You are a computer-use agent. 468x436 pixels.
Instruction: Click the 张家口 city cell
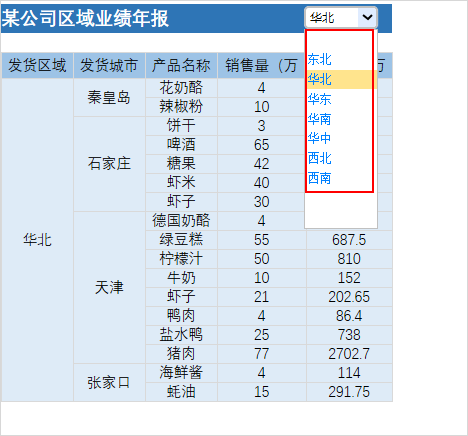coord(109,382)
